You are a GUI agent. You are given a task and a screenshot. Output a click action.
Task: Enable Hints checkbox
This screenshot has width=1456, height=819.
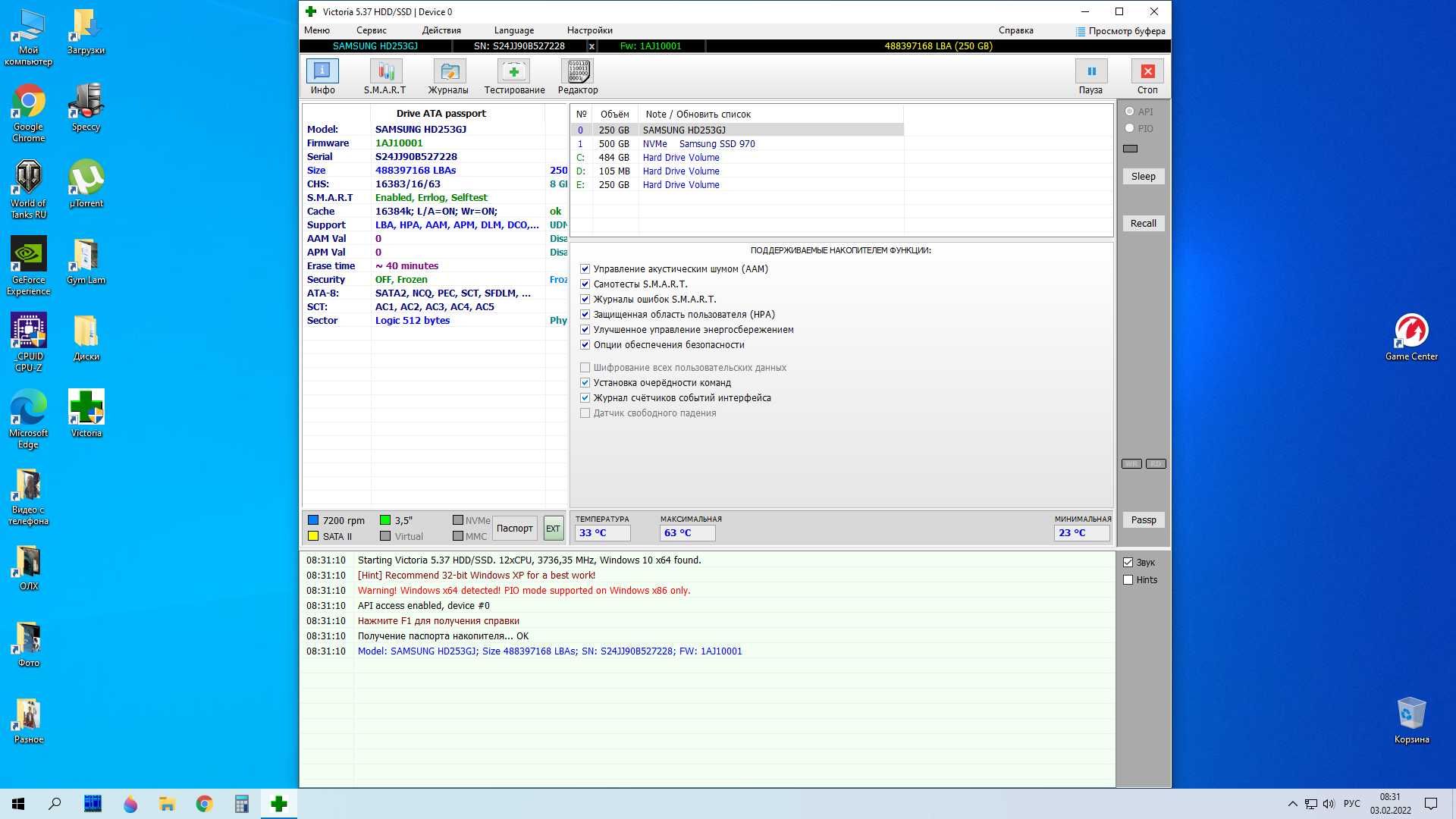click(1128, 580)
